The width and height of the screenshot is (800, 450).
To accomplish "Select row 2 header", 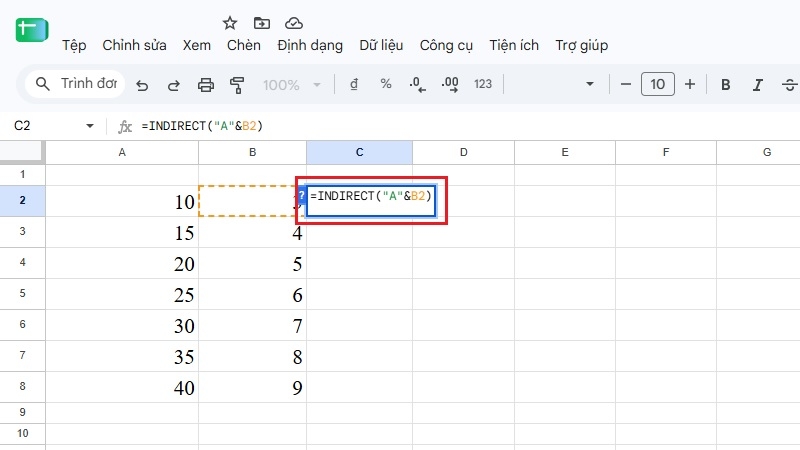I will point(22,201).
